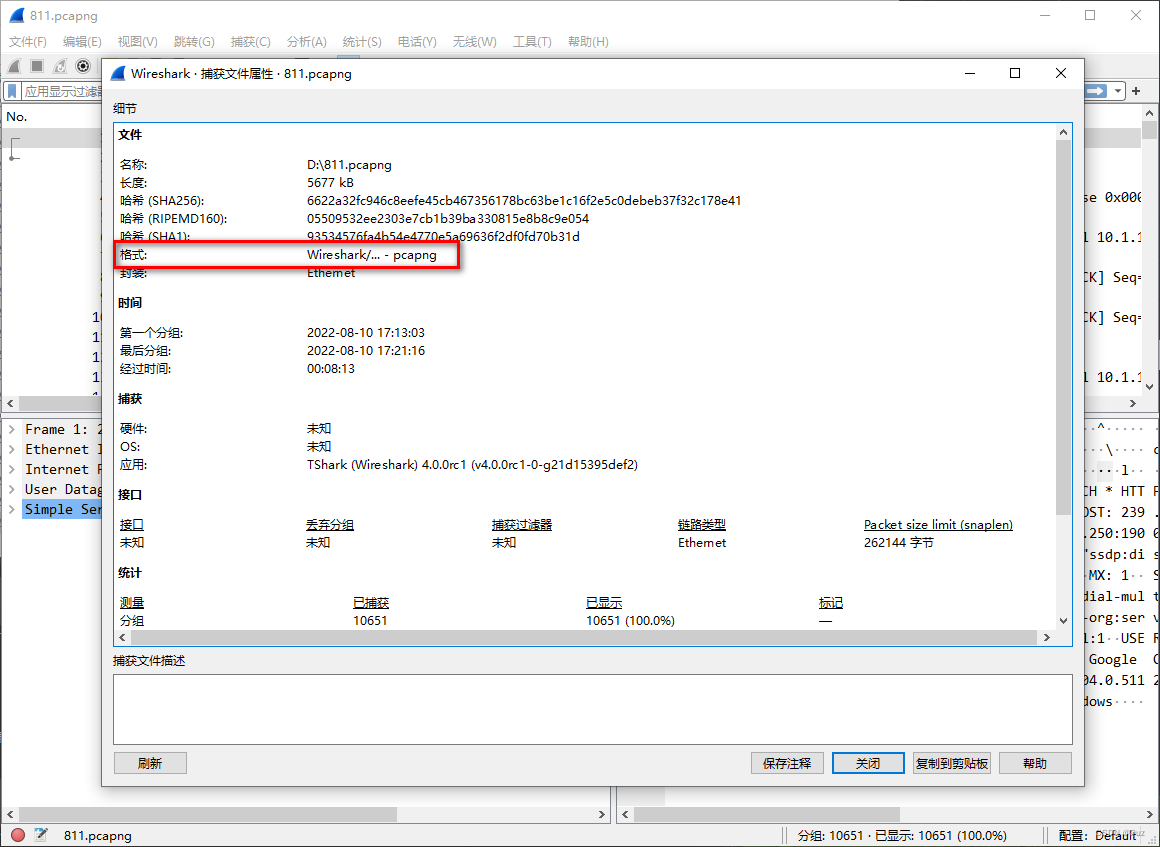Viewport: 1160px width, 847px height.
Task: Click the details pane scroll up arrow
Action: (x=1063, y=132)
